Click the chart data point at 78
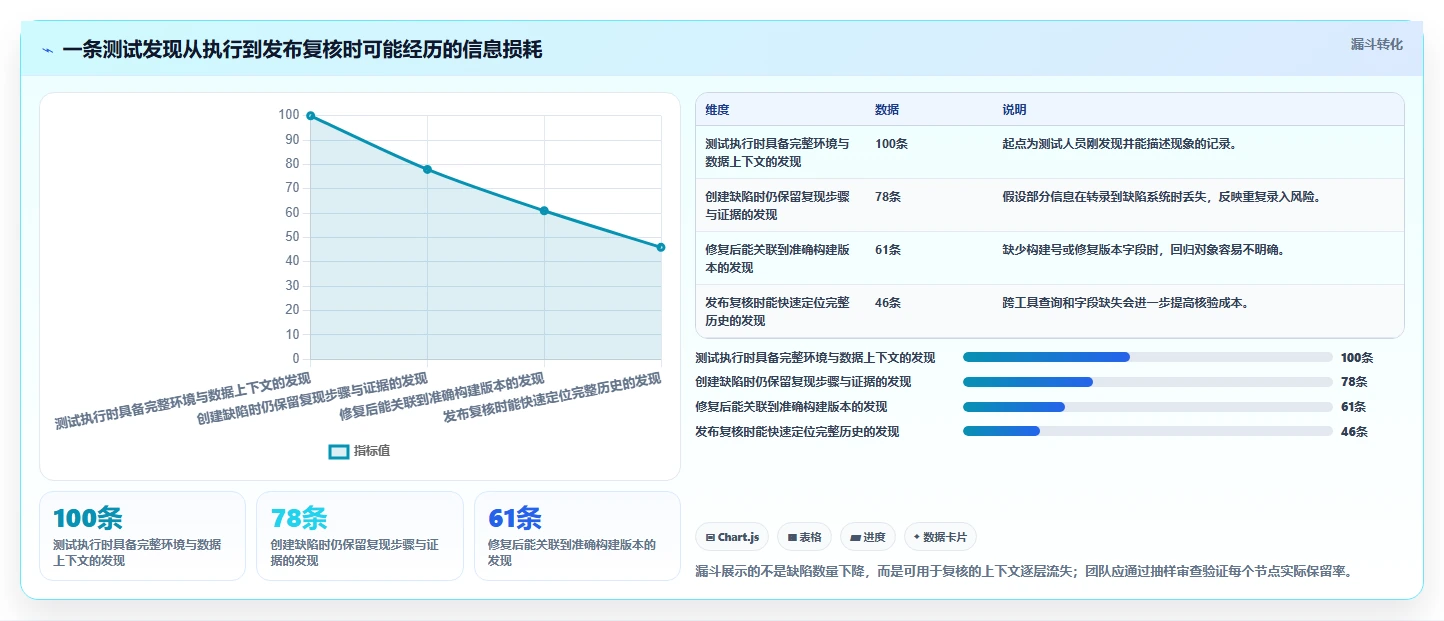Screen dimensions: 1444x621 pyautogui.click(x=427, y=170)
